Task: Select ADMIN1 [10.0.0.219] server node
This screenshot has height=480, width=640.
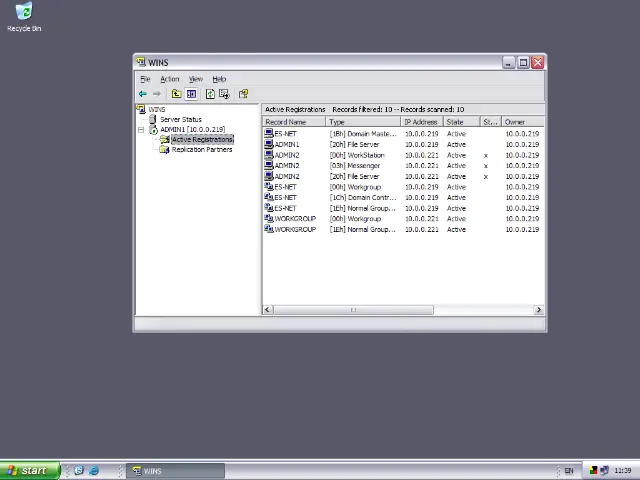Action: click(x=192, y=129)
